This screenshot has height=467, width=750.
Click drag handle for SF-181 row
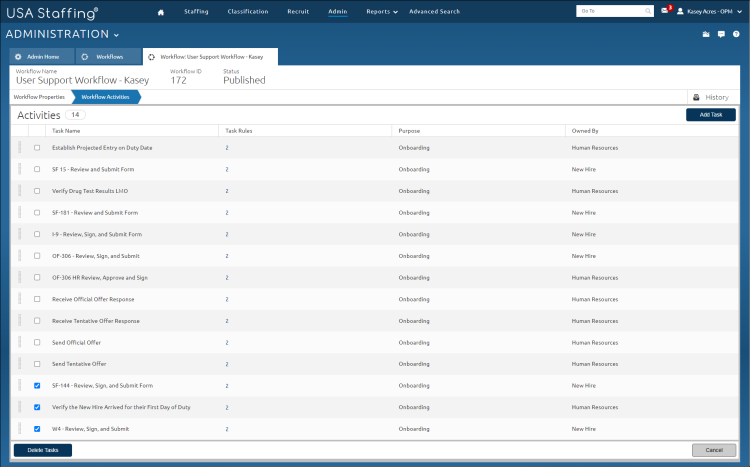pyautogui.click(x=20, y=212)
